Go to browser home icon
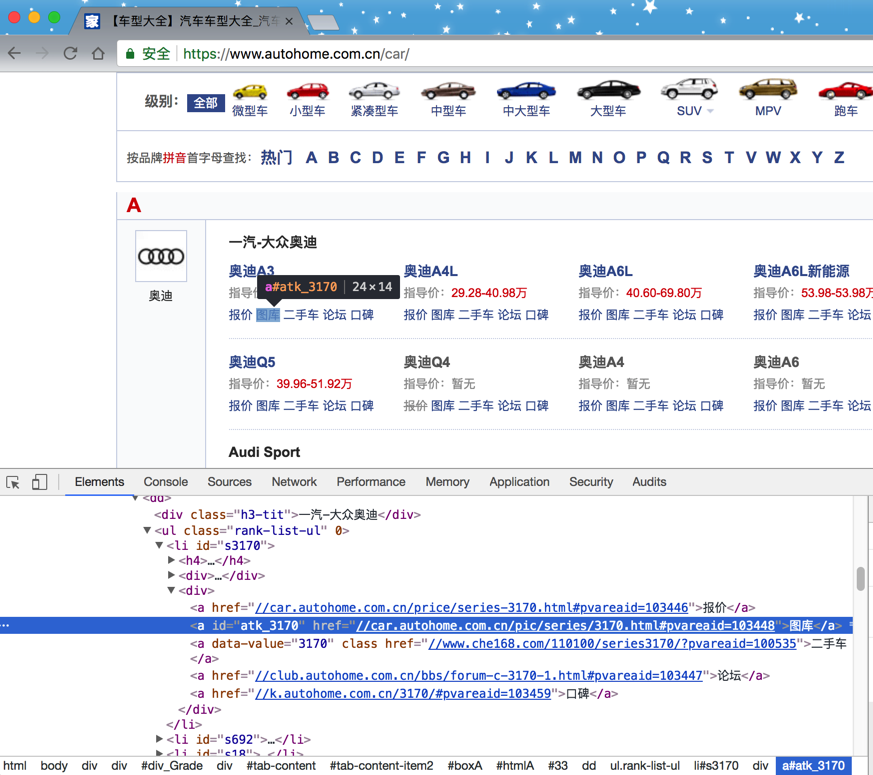 tap(98, 53)
